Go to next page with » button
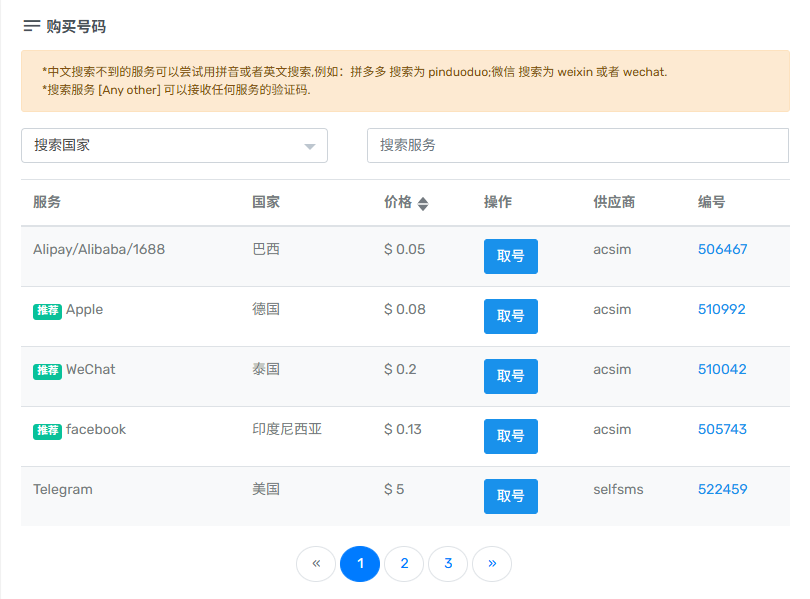 (492, 564)
